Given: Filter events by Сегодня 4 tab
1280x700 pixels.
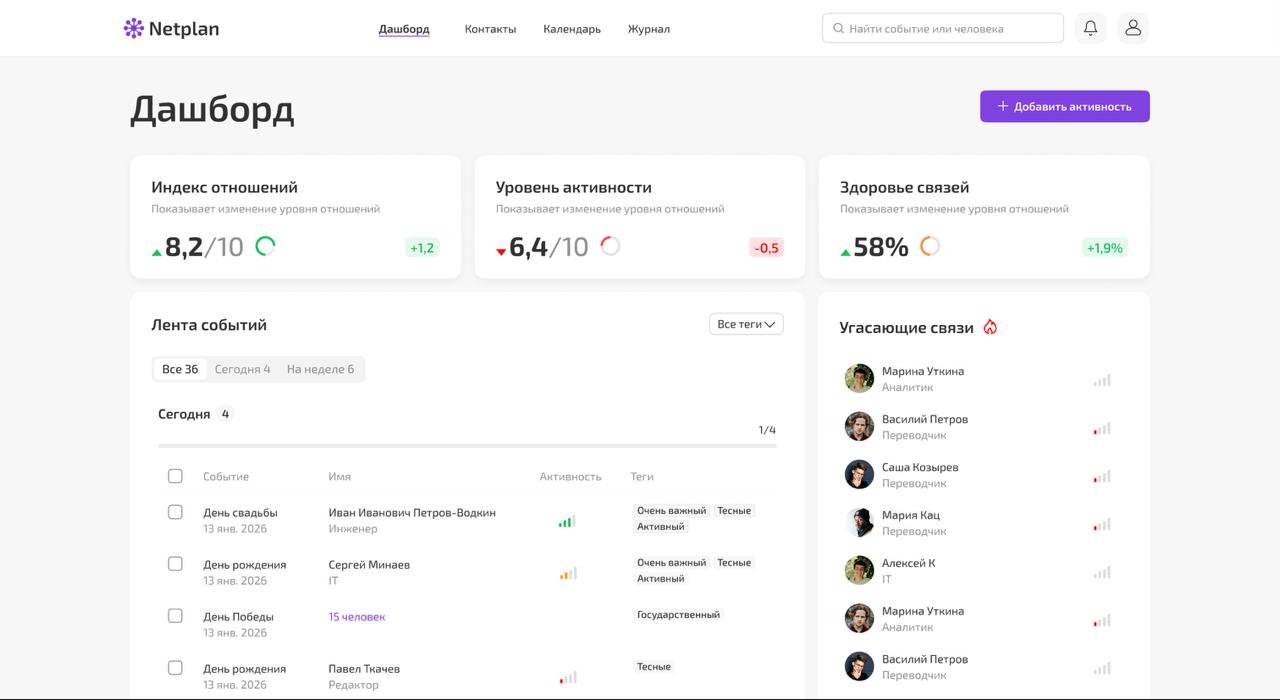Looking at the screenshot, I should (242, 369).
